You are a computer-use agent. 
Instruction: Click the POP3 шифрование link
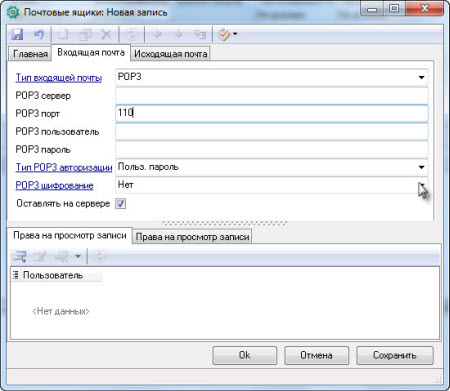pos(54,185)
